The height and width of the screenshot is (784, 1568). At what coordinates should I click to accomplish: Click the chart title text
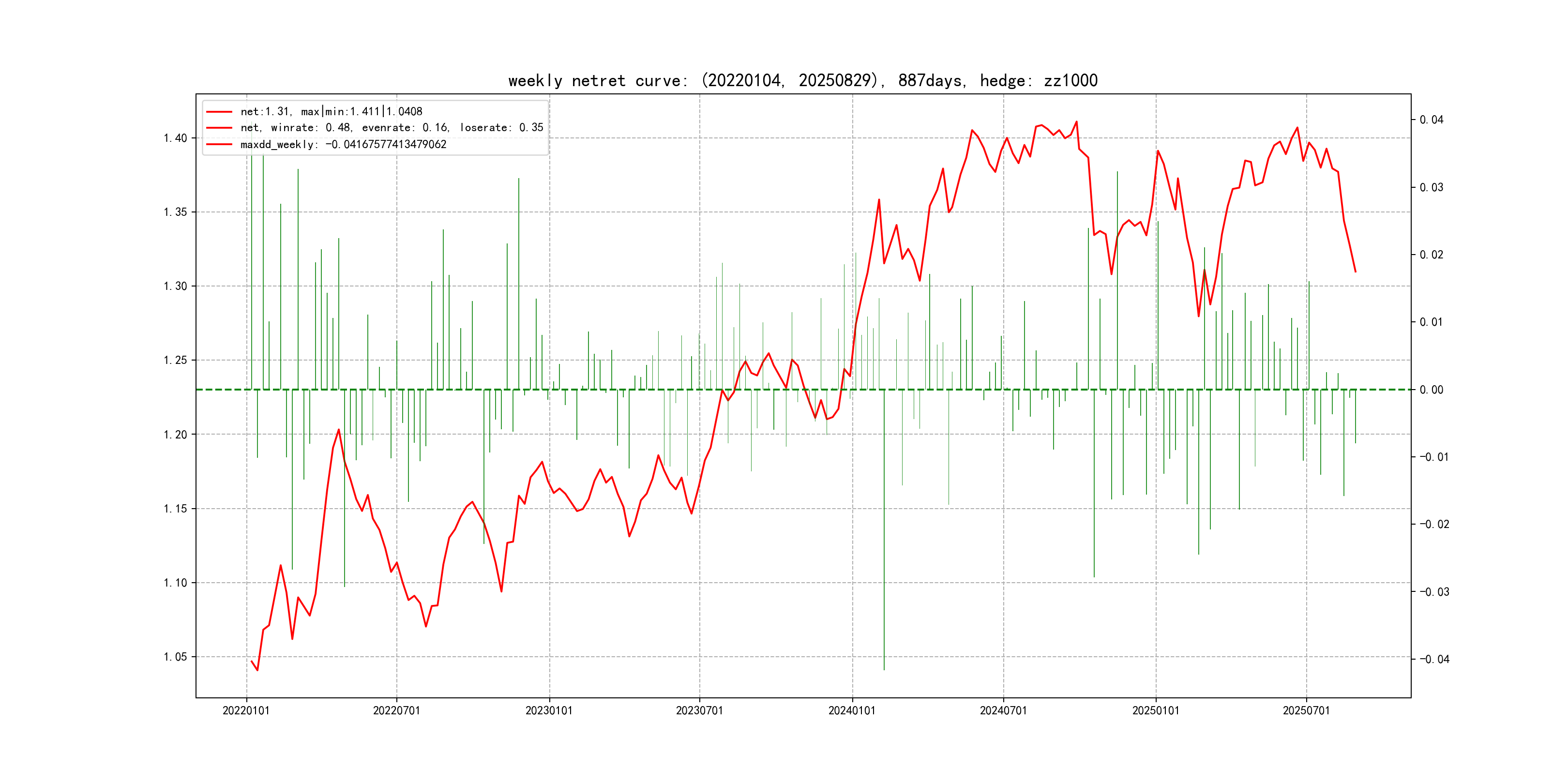pyautogui.click(x=802, y=81)
